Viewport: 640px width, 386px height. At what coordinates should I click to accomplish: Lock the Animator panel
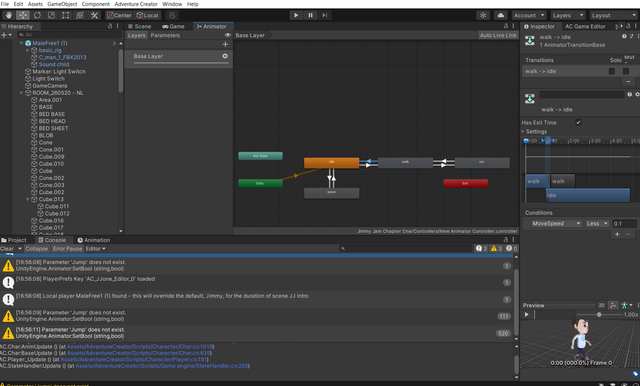coord(506,26)
